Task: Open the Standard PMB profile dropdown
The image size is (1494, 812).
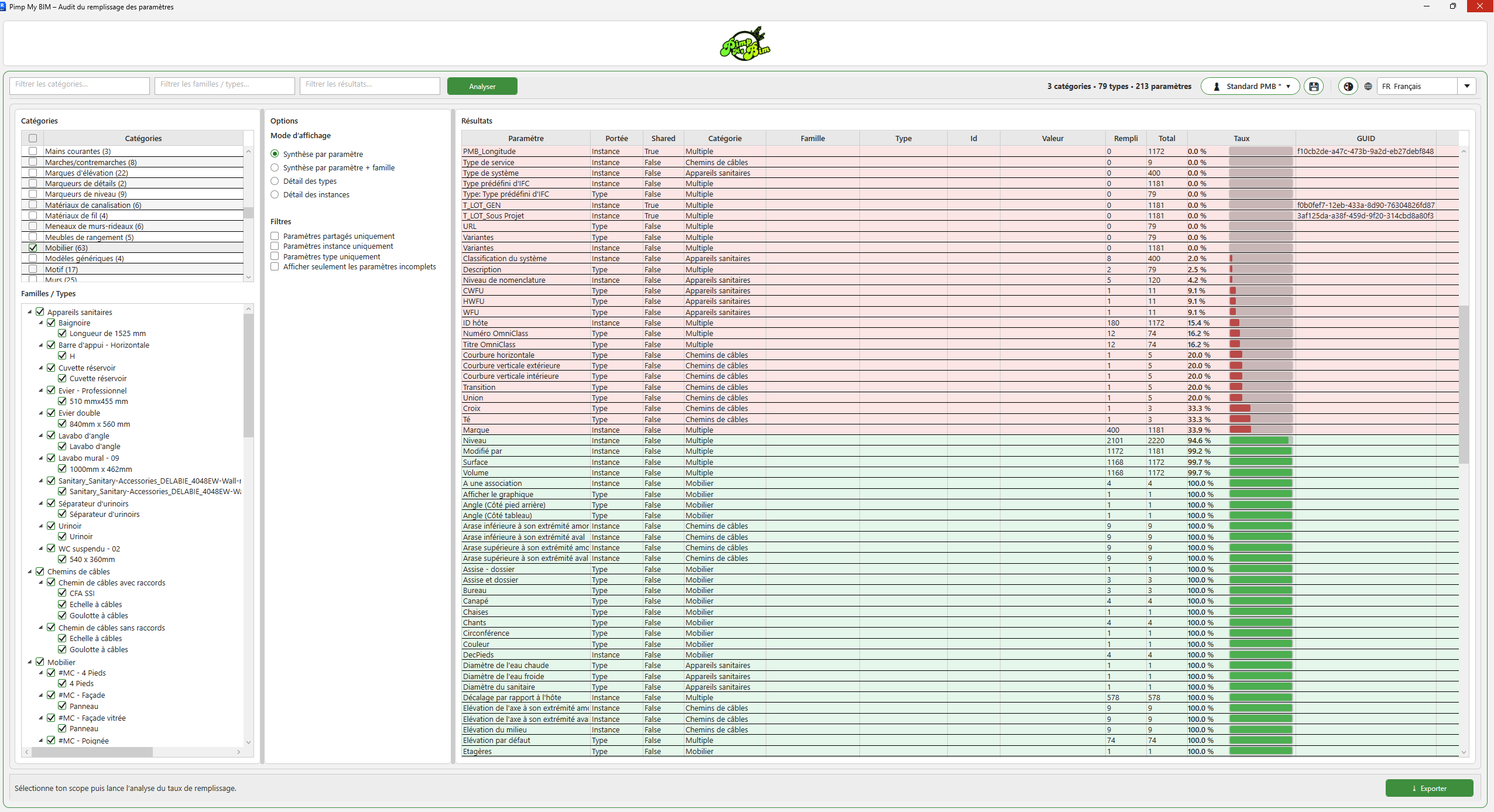Action: pos(1250,87)
